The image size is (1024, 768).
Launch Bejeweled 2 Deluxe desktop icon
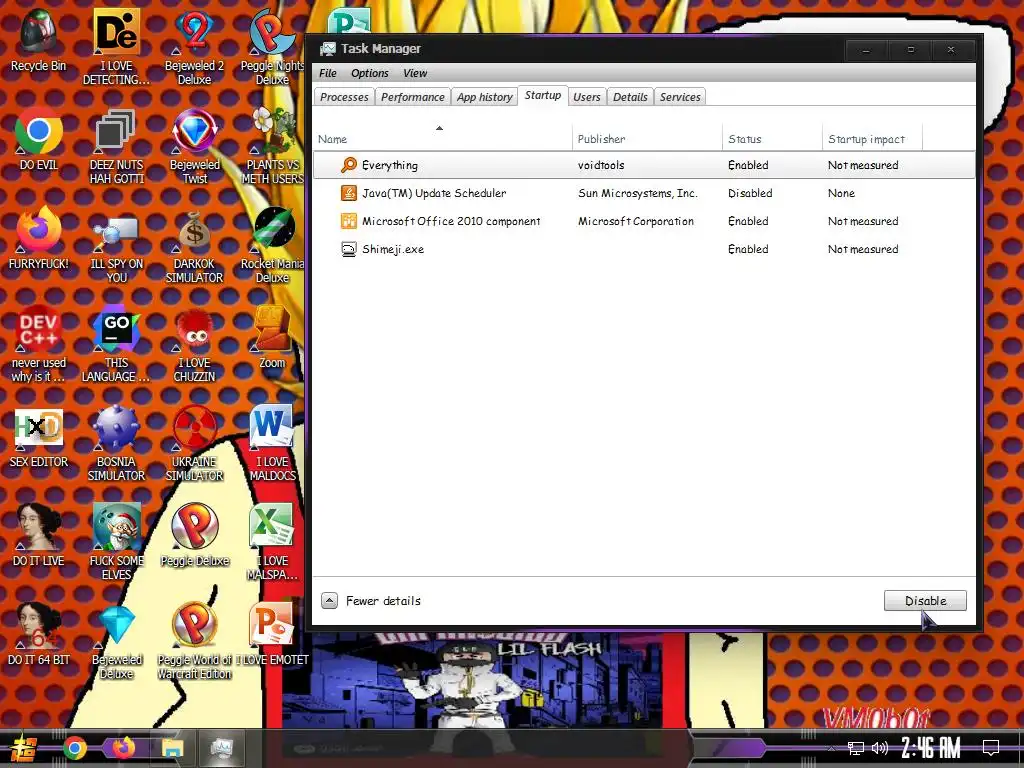click(195, 47)
